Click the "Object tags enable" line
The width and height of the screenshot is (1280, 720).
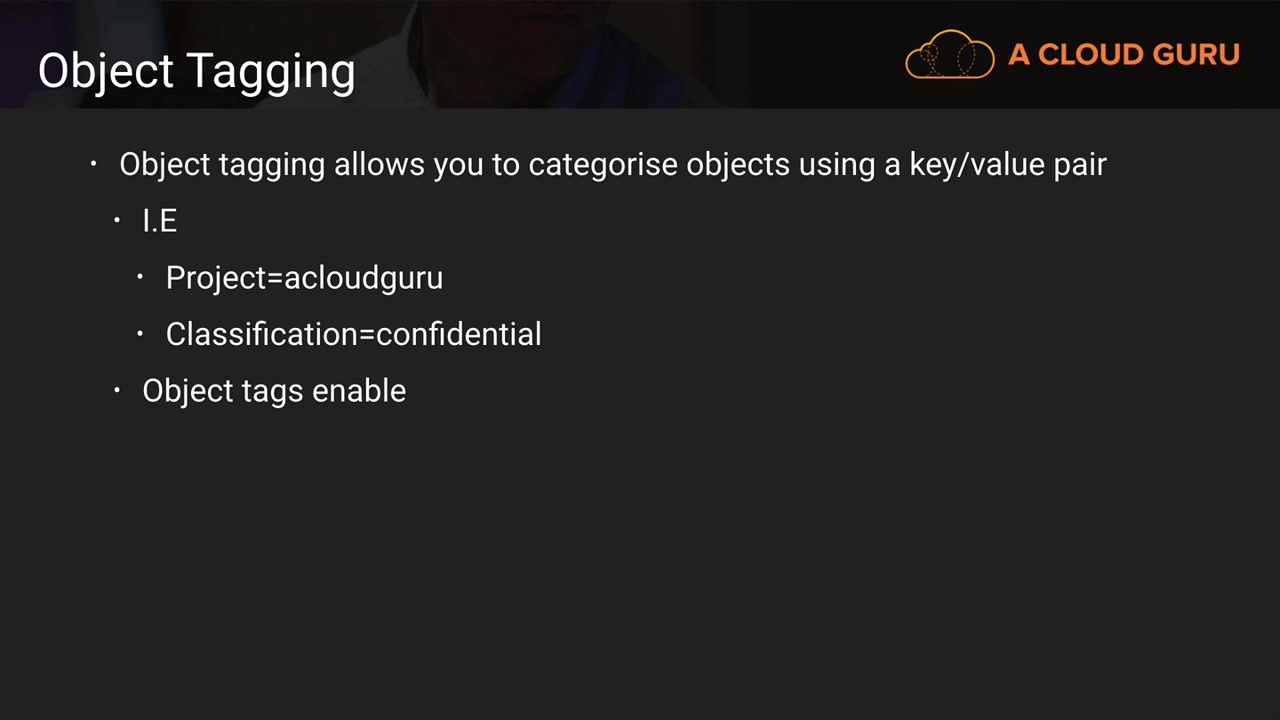(274, 390)
